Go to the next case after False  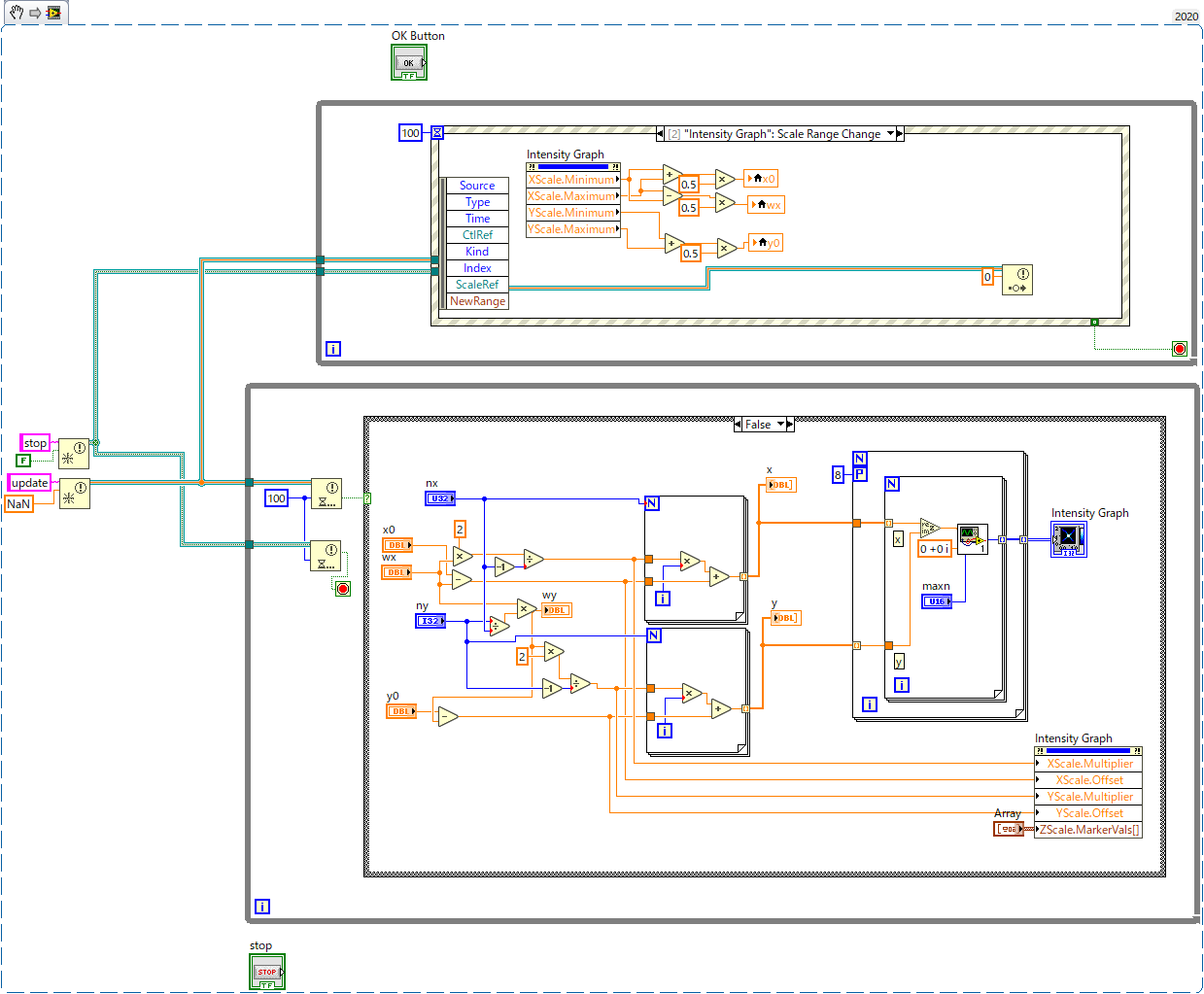[790, 425]
